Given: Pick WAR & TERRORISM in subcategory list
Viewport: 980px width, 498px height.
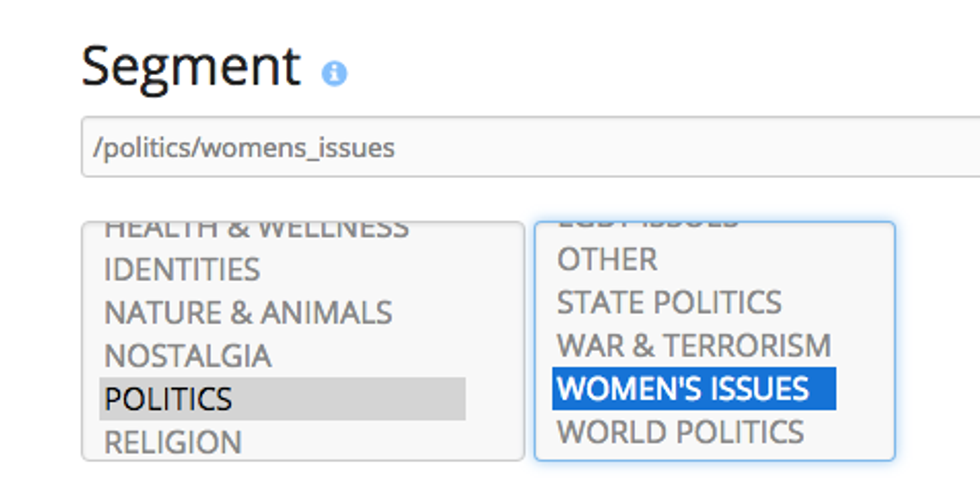Looking at the screenshot, I should click(694, 346).
